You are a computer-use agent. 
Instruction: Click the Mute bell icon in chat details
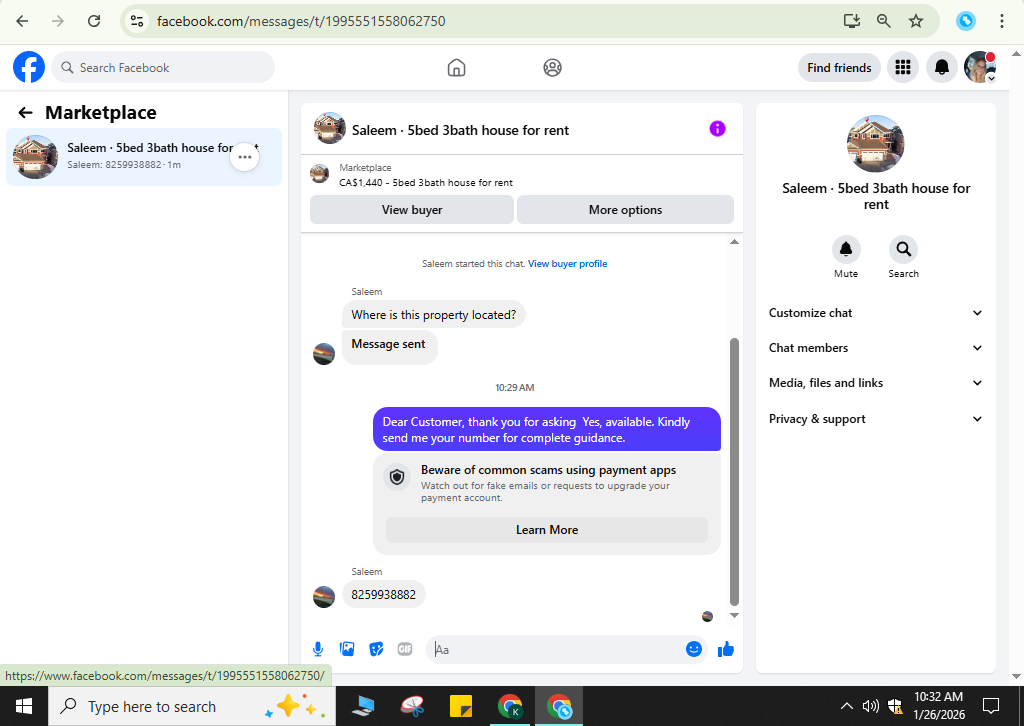point(846,249)
